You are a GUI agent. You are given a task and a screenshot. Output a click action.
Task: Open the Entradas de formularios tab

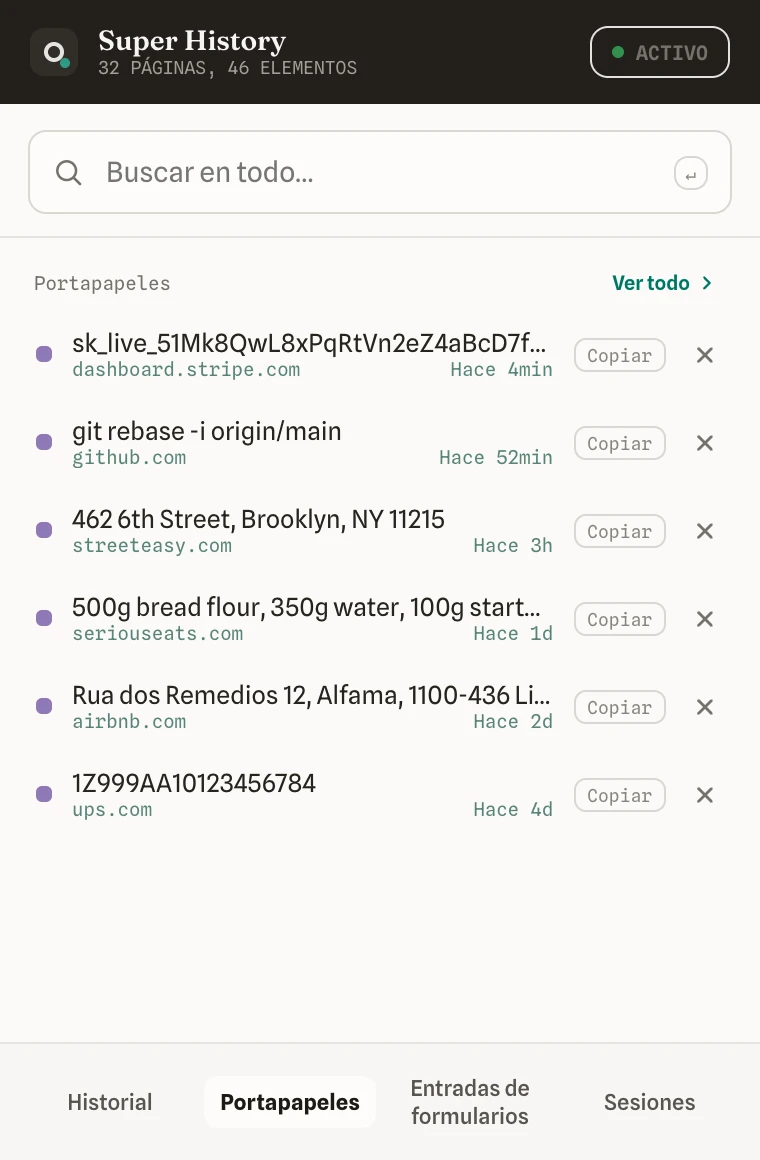[x=470, y=1102]
